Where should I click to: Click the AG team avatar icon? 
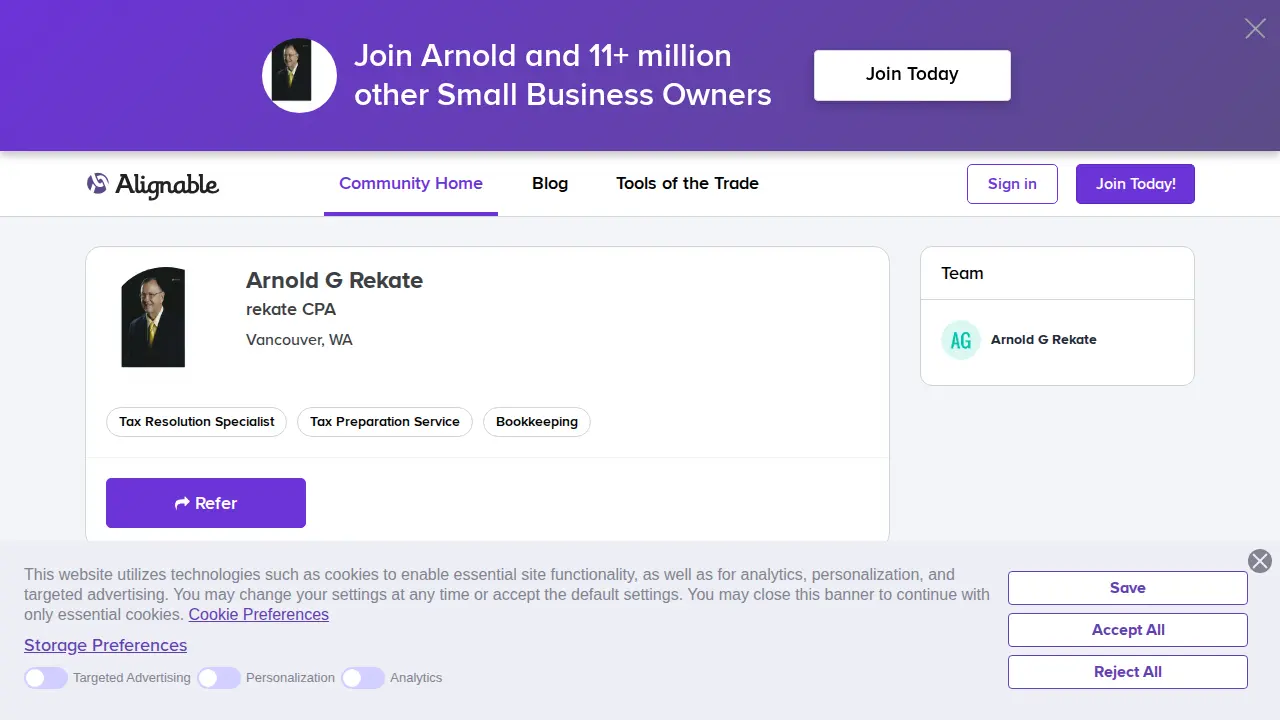(x=961, y=340)
